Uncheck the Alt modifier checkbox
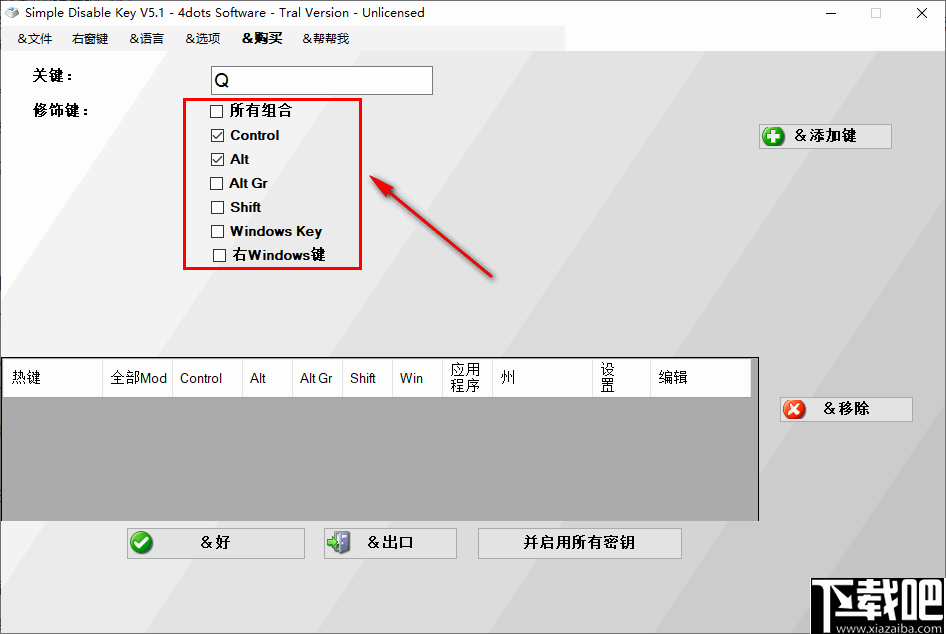946x634 pixels. pyautogui.click(x=216, y=159)
